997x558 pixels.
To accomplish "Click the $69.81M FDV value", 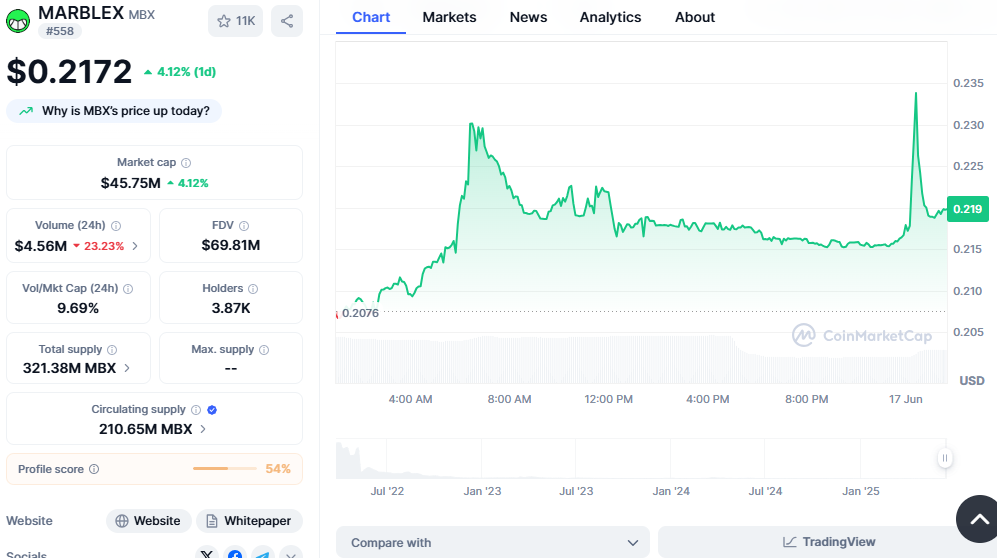I will [x=231, y=245].
